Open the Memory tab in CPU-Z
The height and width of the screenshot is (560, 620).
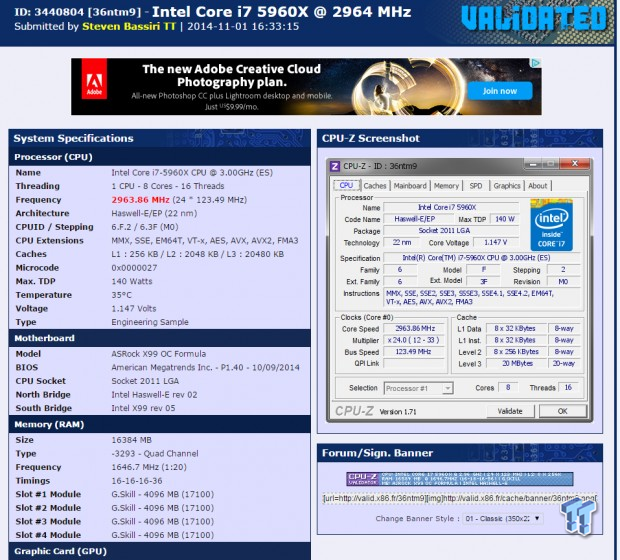point(446,185)
